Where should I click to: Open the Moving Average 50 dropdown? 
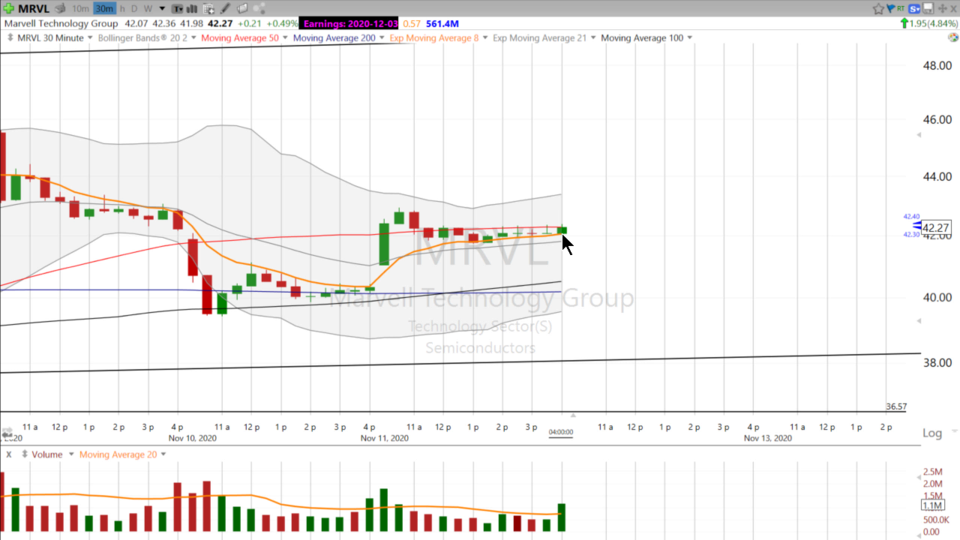pos(285,38)
